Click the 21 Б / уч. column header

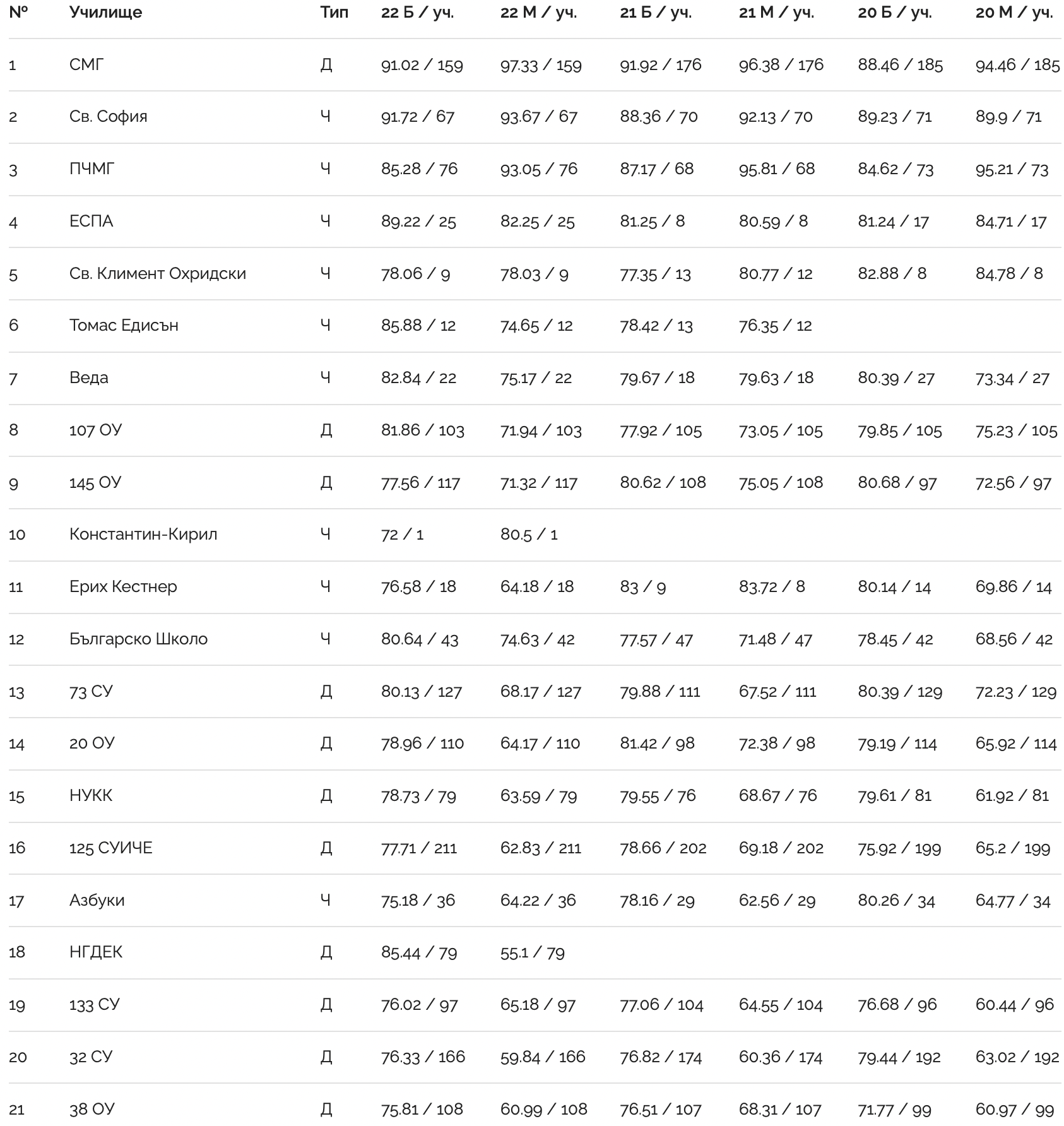click(656, 12)
